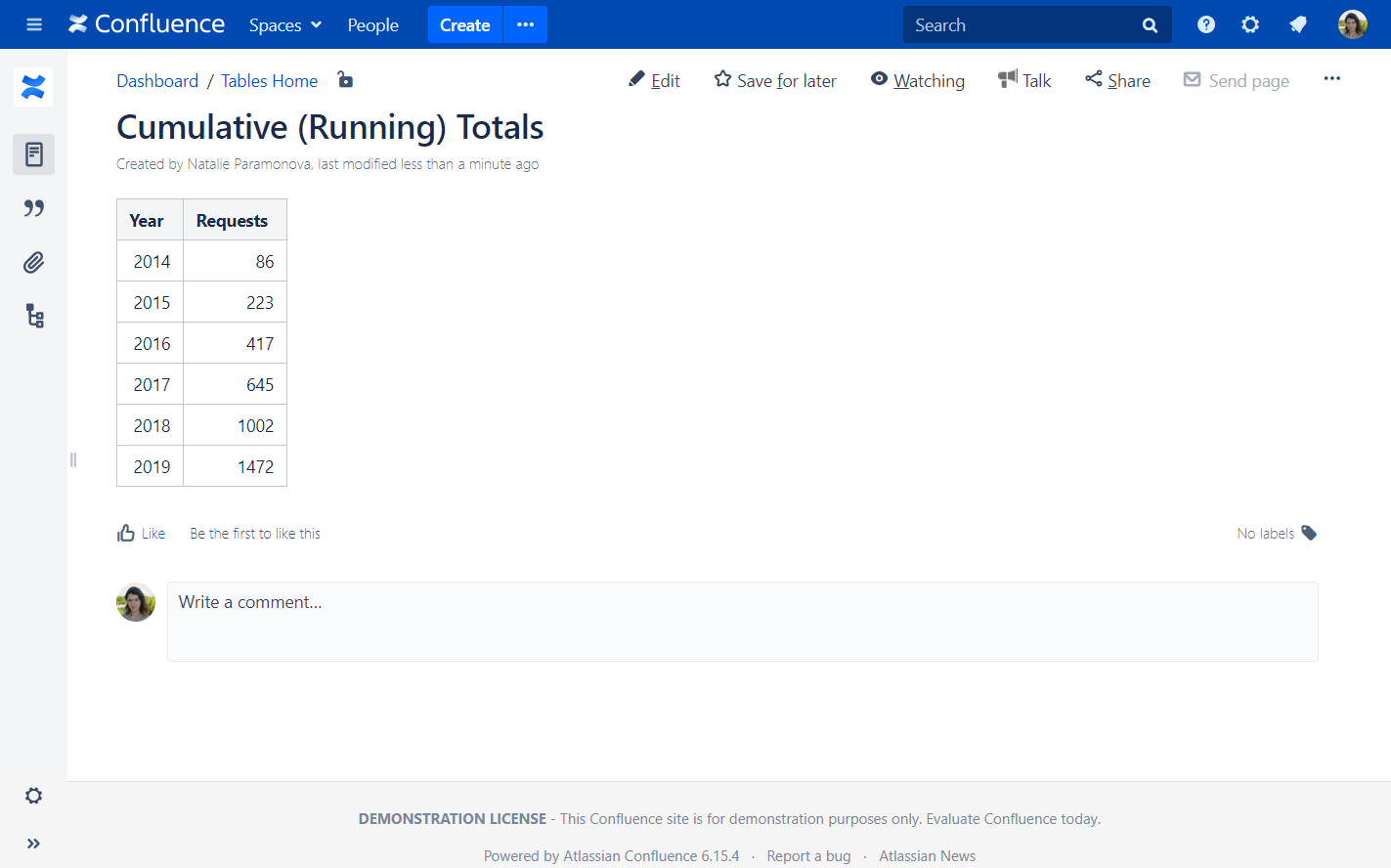Open the Pages icon in sidebar
This screenshot has width=1391, height=868.
[33, 154]
